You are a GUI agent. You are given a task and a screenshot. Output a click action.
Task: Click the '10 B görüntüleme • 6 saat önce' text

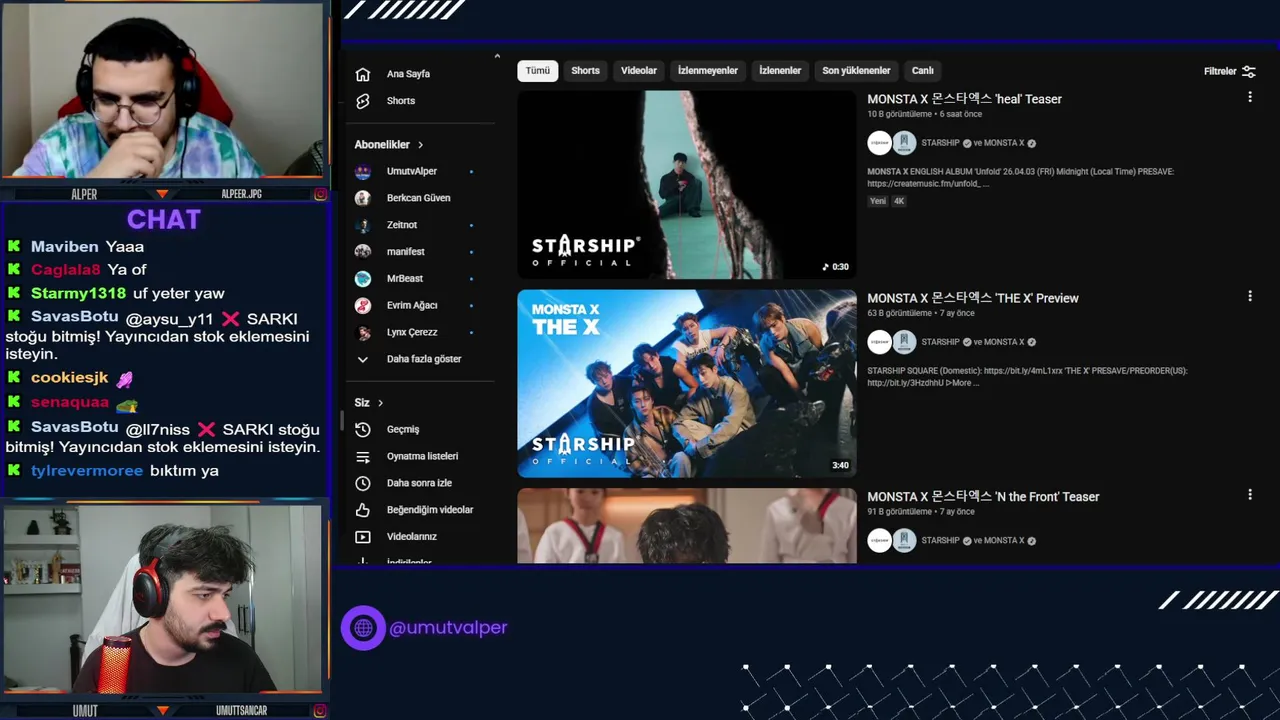tap(924, 114)
